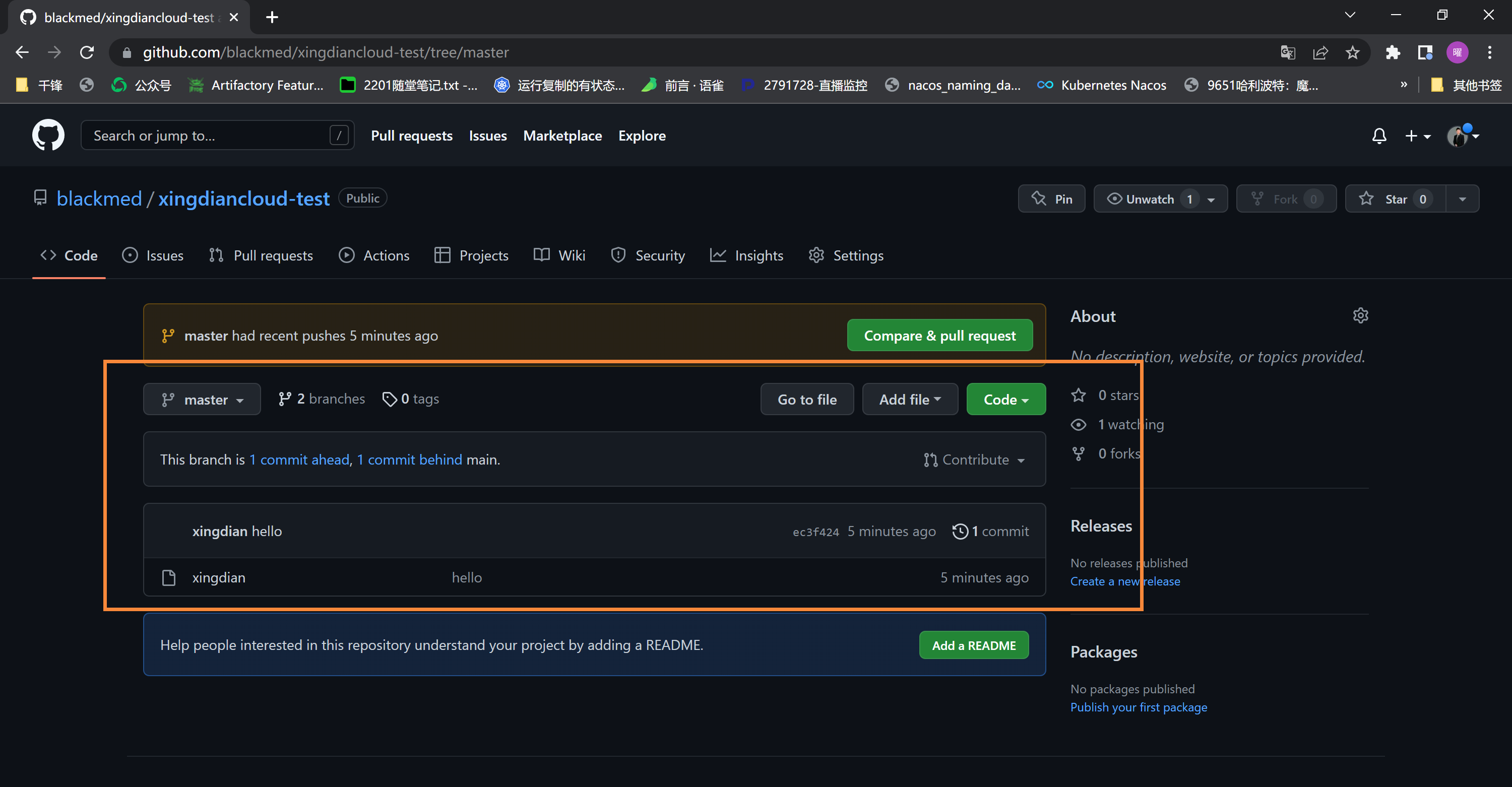Close the blackmed/xingdiancloud-test tab
The height and width of the screenshot is (787, 1512).
click(234, 17)
